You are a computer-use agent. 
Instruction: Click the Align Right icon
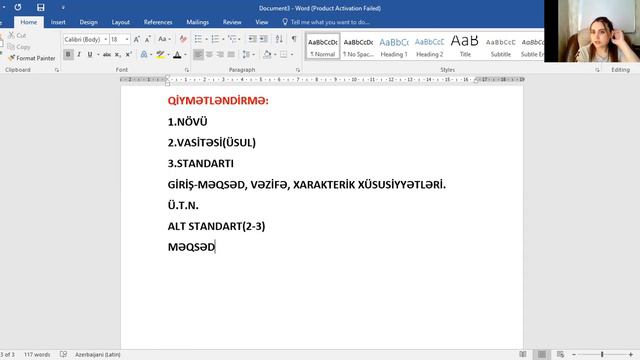(x=220, y=54)
